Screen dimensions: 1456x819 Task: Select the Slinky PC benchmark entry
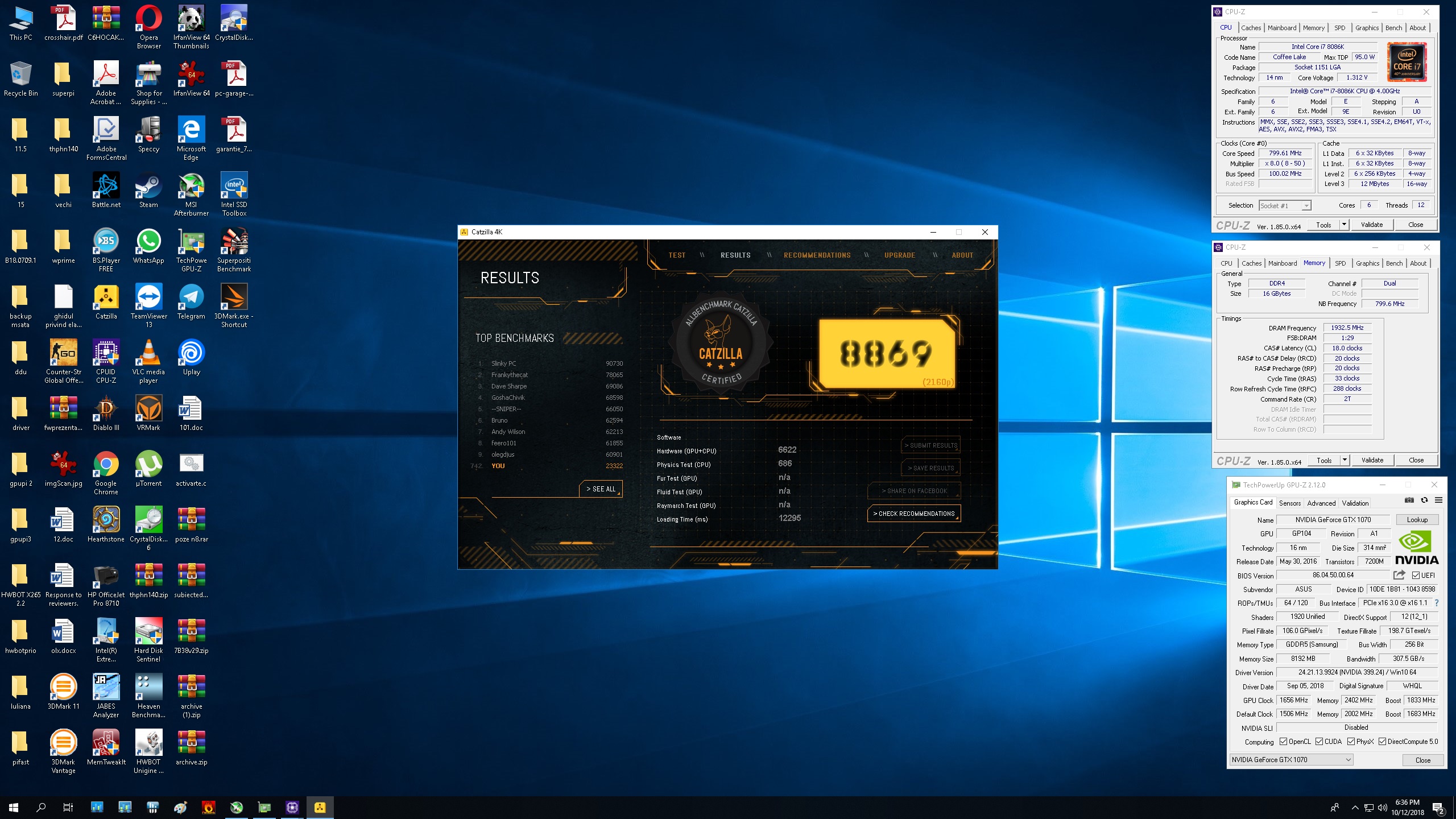click(x=549, y=363)
